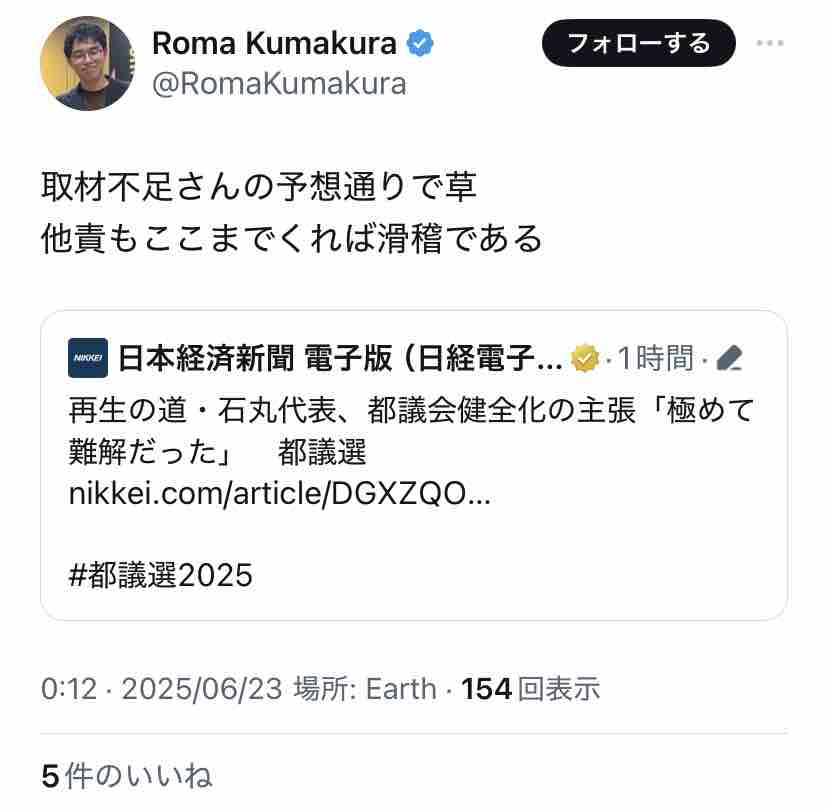View the 154 回表示 view count
Screen dimensions: 828x811
pyautogui.click(x=532, y=689)
